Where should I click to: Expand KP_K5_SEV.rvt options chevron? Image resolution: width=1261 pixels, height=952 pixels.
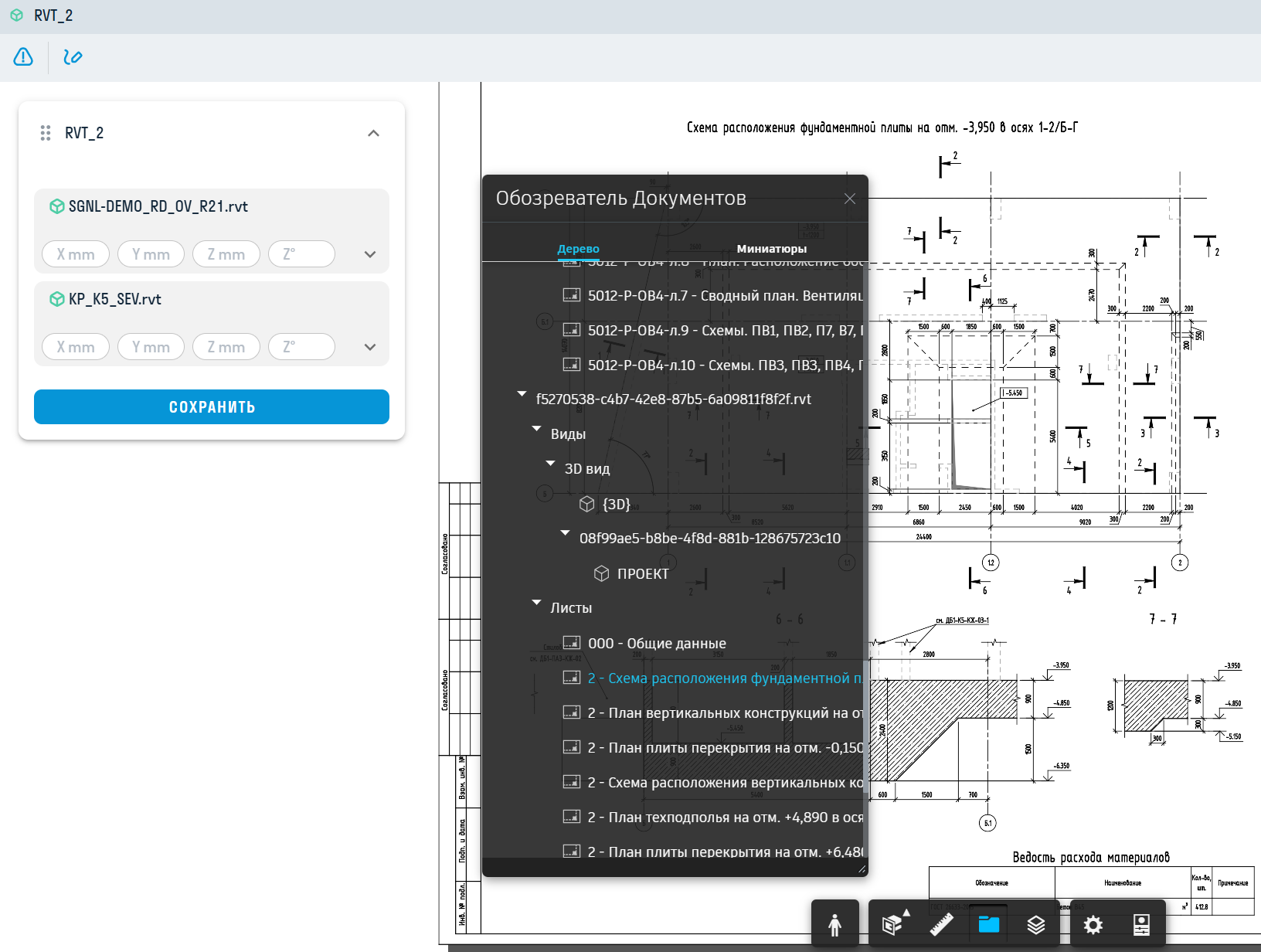click(x=370, y=347)
